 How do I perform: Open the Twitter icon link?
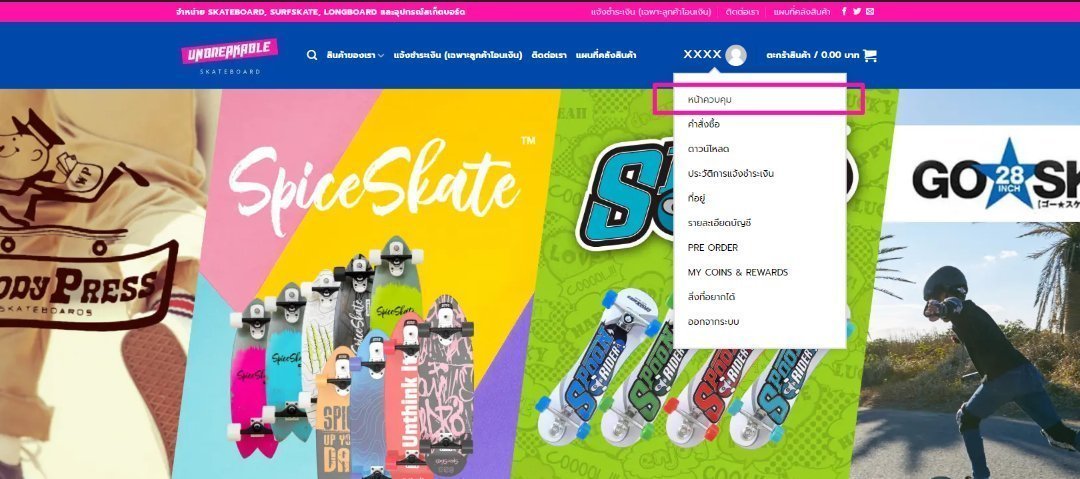click(857, 12)
